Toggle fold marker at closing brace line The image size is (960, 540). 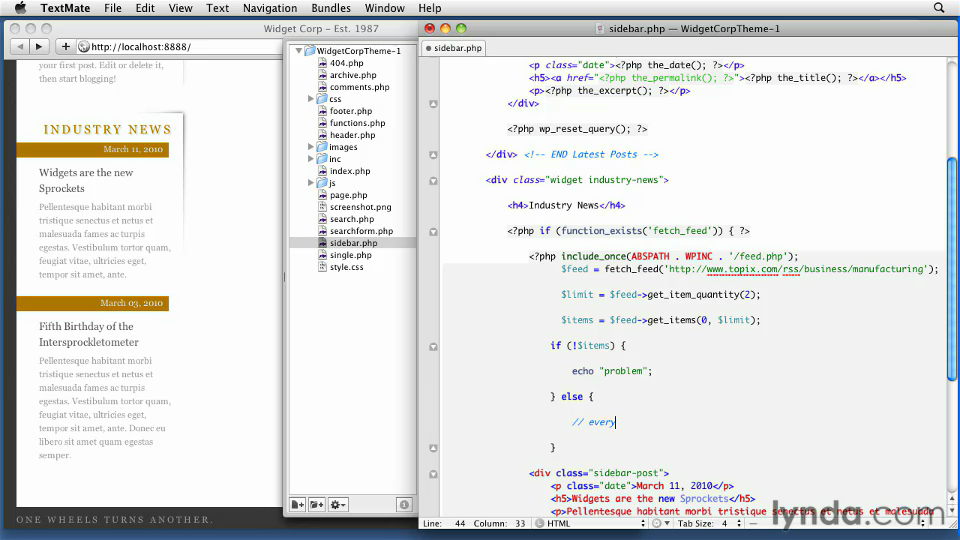point(433,448)
